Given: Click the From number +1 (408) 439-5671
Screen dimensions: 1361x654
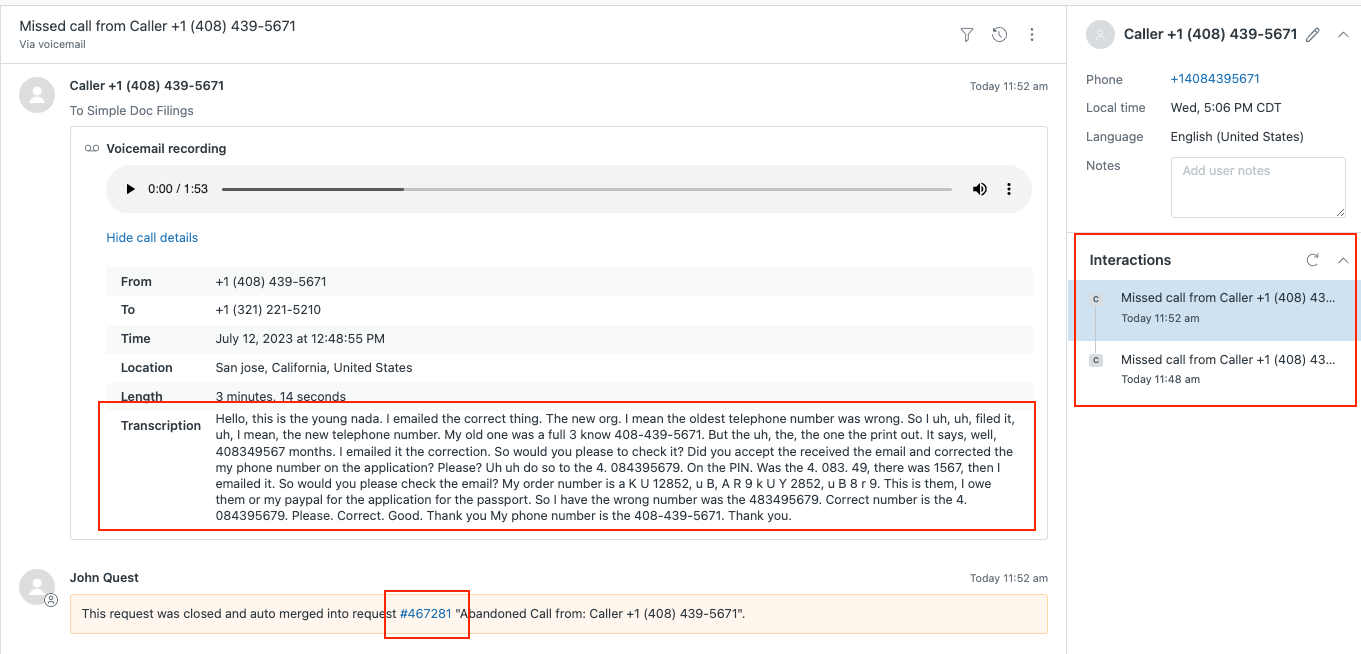Looking at the screenshot, I should pos(271,282).
